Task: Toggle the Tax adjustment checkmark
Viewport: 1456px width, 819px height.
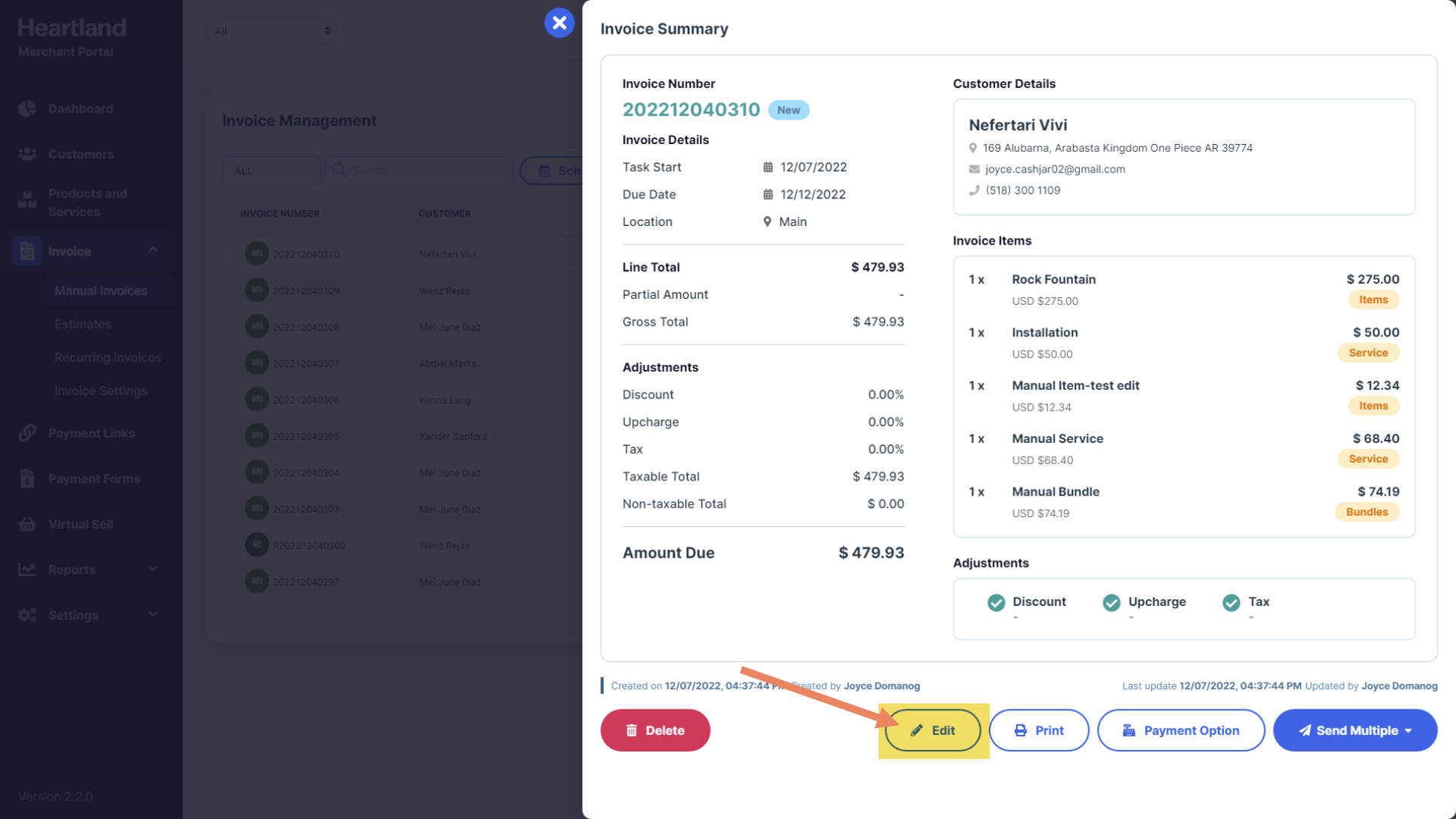Action: 1231,602
